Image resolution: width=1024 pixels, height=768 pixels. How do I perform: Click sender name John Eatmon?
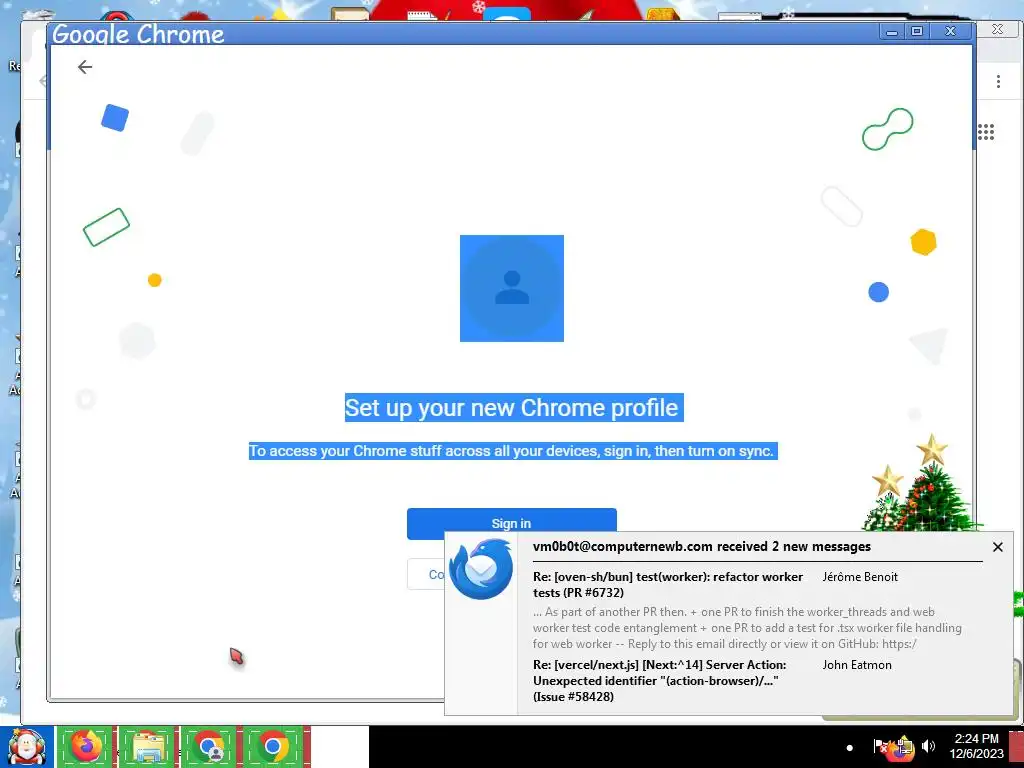(x=857, y=665)
